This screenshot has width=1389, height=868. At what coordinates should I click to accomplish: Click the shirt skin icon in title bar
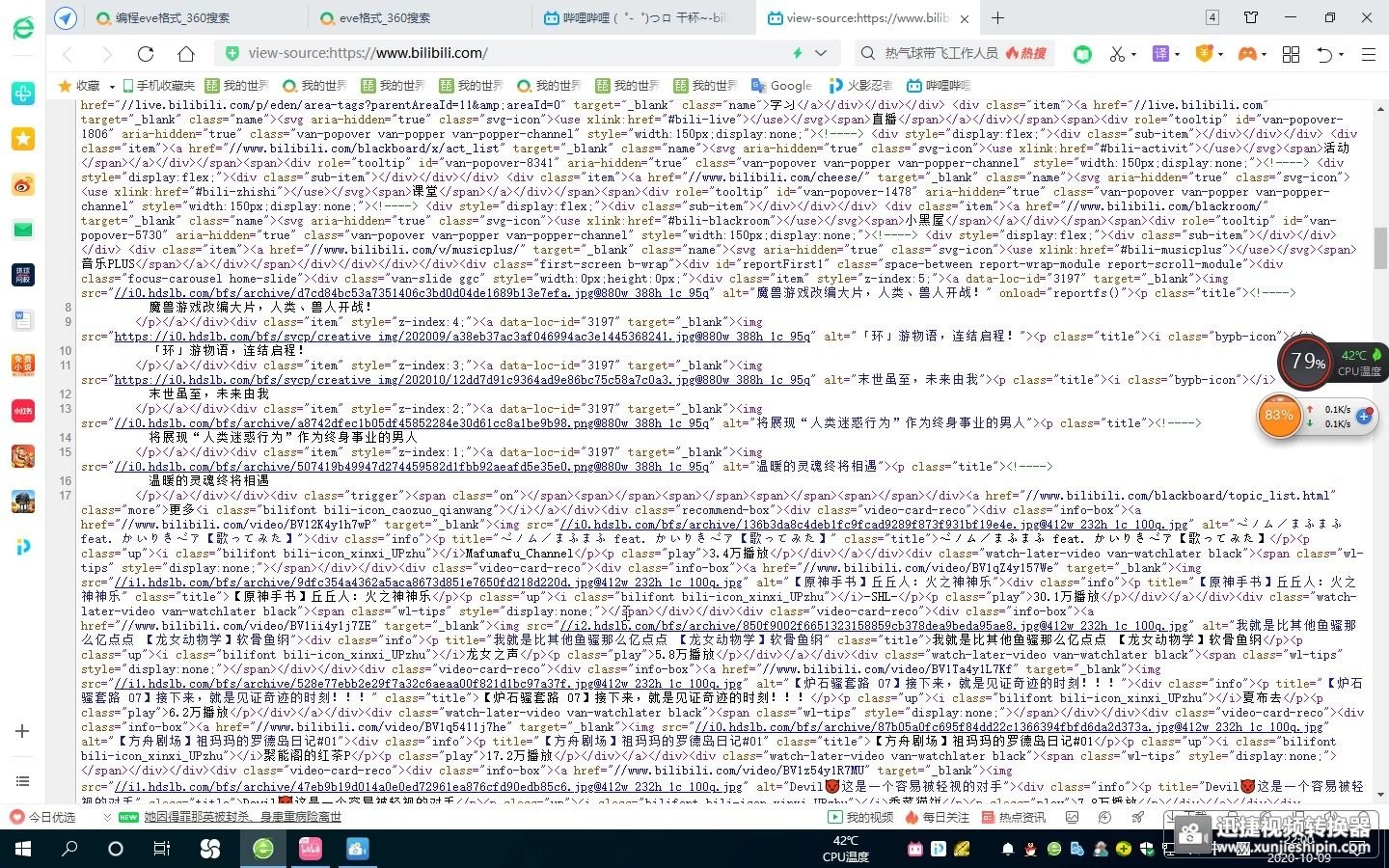(x=1251, y=17)
